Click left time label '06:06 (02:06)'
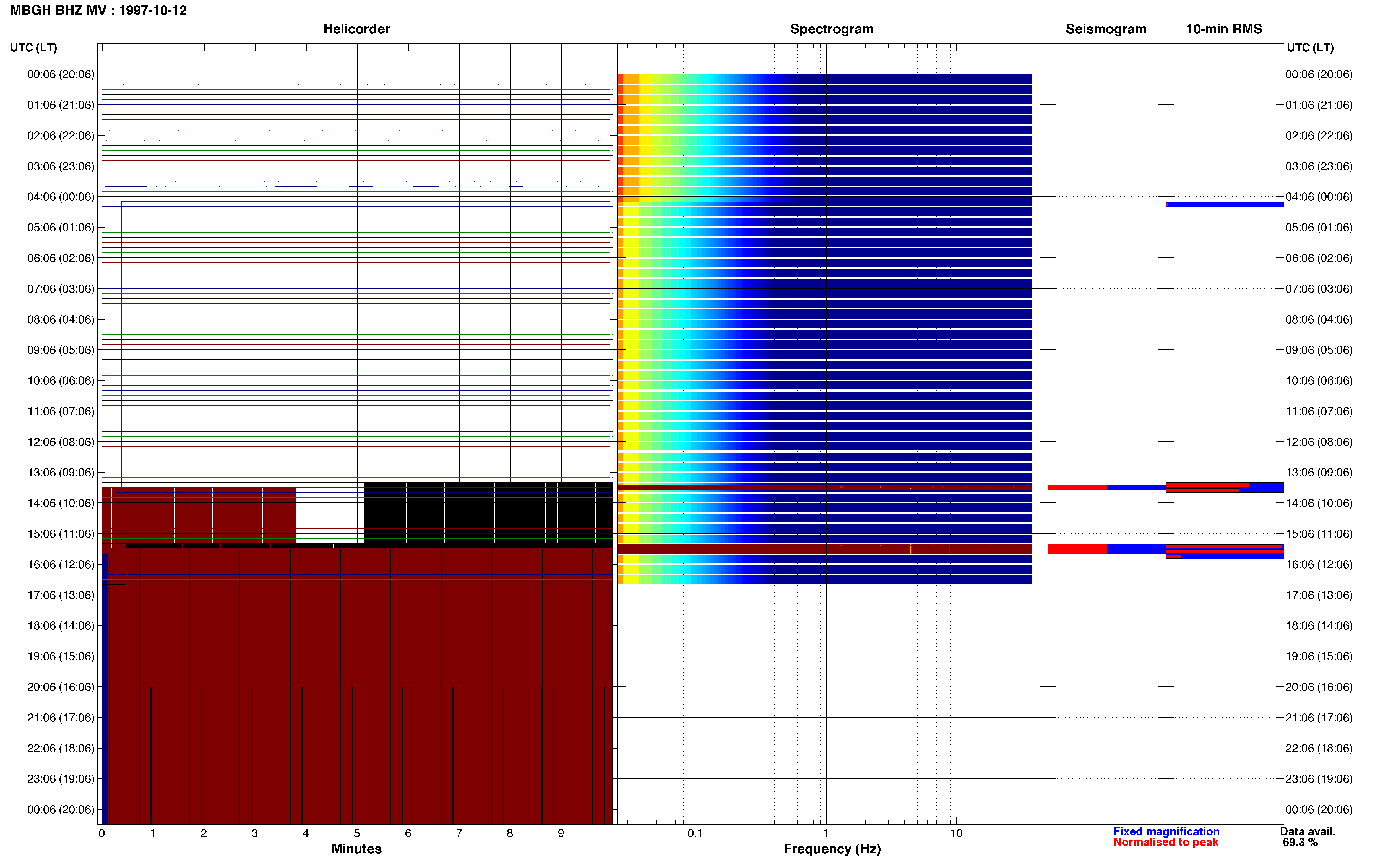The width and height of the screenshot is (1388, 868). (x=61, y=258)
